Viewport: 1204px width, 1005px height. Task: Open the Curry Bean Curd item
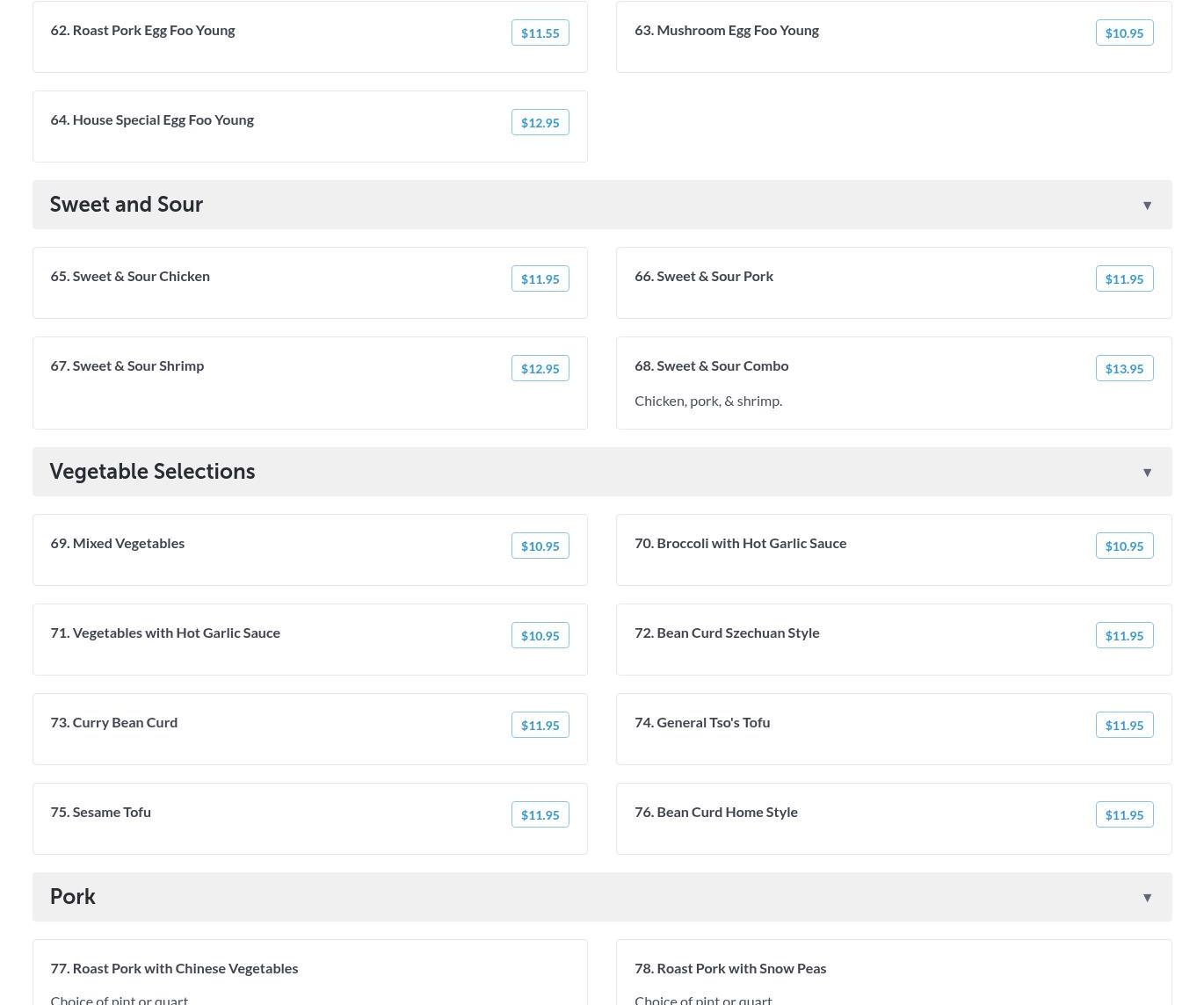click(x=114, y=723)
